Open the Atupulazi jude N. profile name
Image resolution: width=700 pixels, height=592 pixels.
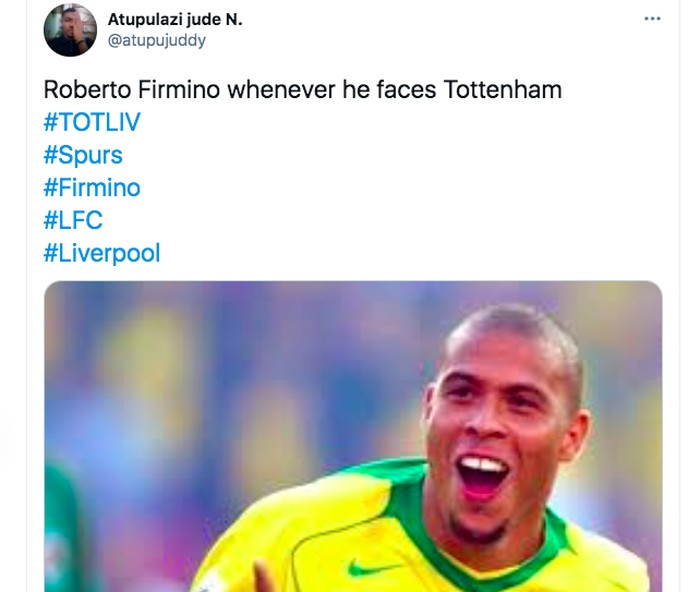tap(175, 20)
